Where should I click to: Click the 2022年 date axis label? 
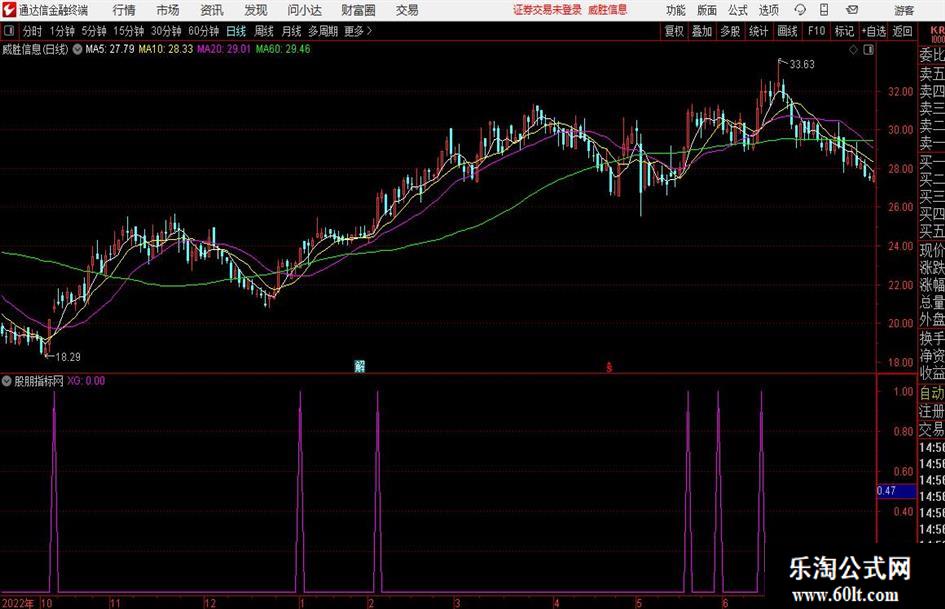pos(18,603)
